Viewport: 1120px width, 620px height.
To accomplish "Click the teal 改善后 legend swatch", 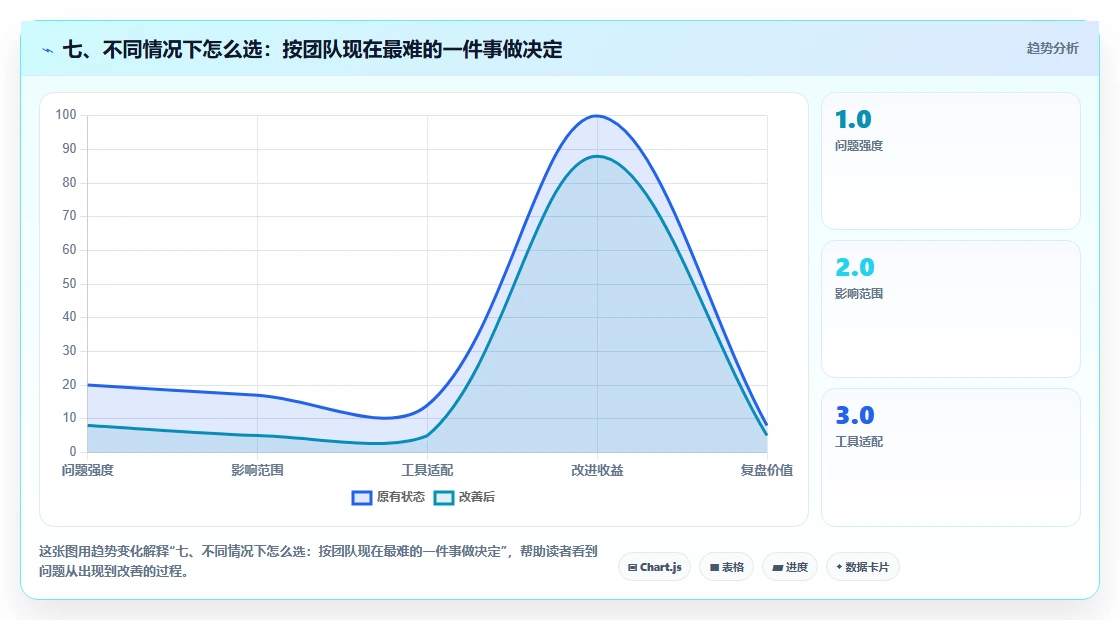I will coord(444,498).
